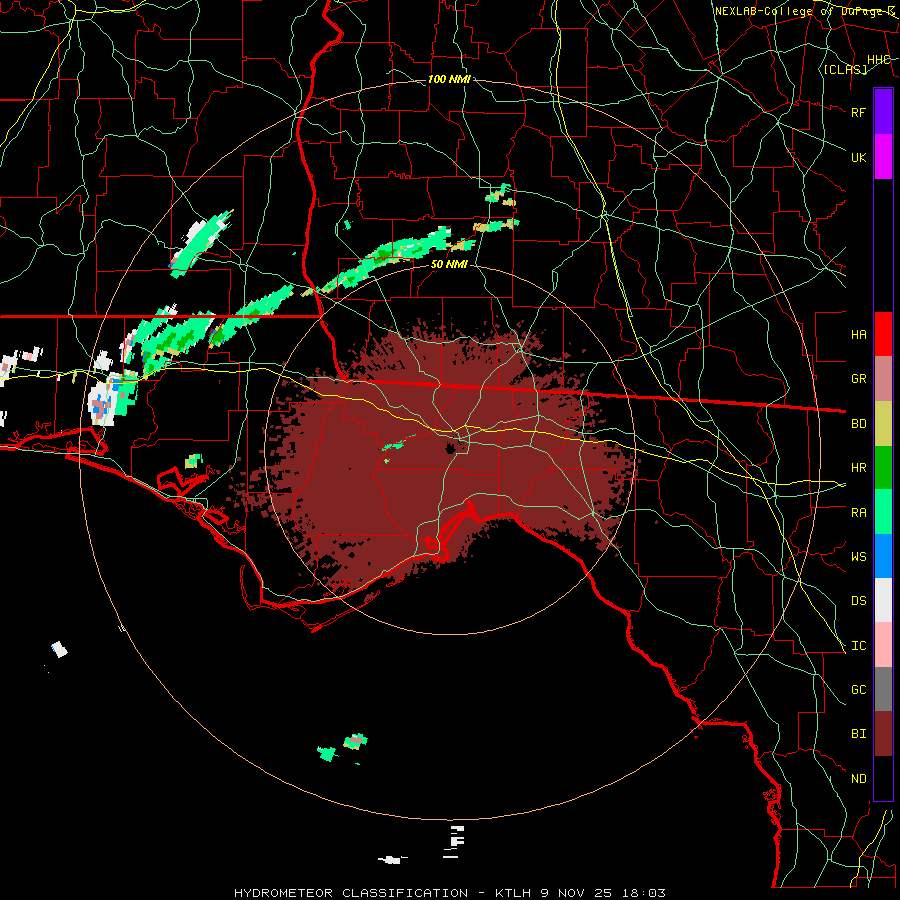Click the small black radar site hole
The width and height of the screenshot is (900, 900).
(451, 449)
